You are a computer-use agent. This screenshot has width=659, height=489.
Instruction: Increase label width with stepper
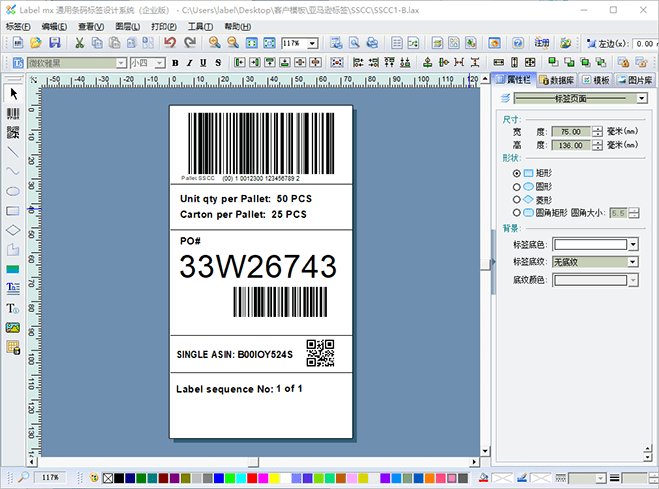coord(597,129)
